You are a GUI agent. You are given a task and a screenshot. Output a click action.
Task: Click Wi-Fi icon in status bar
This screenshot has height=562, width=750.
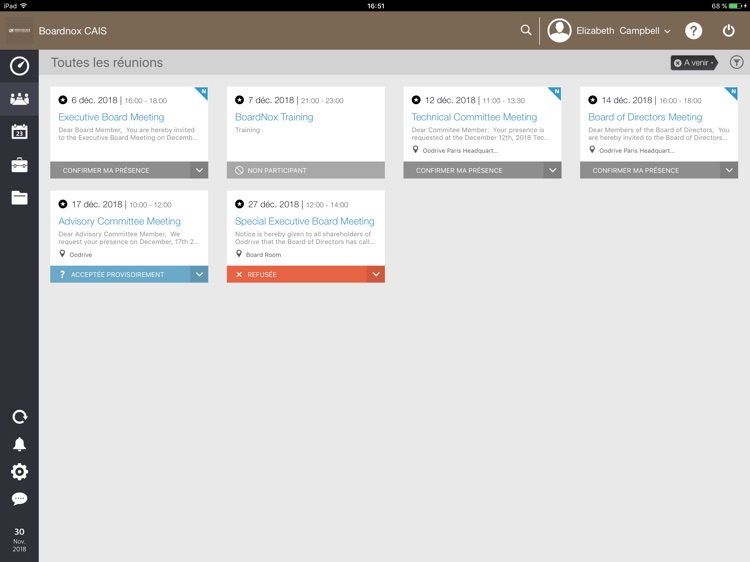point(23,6)
